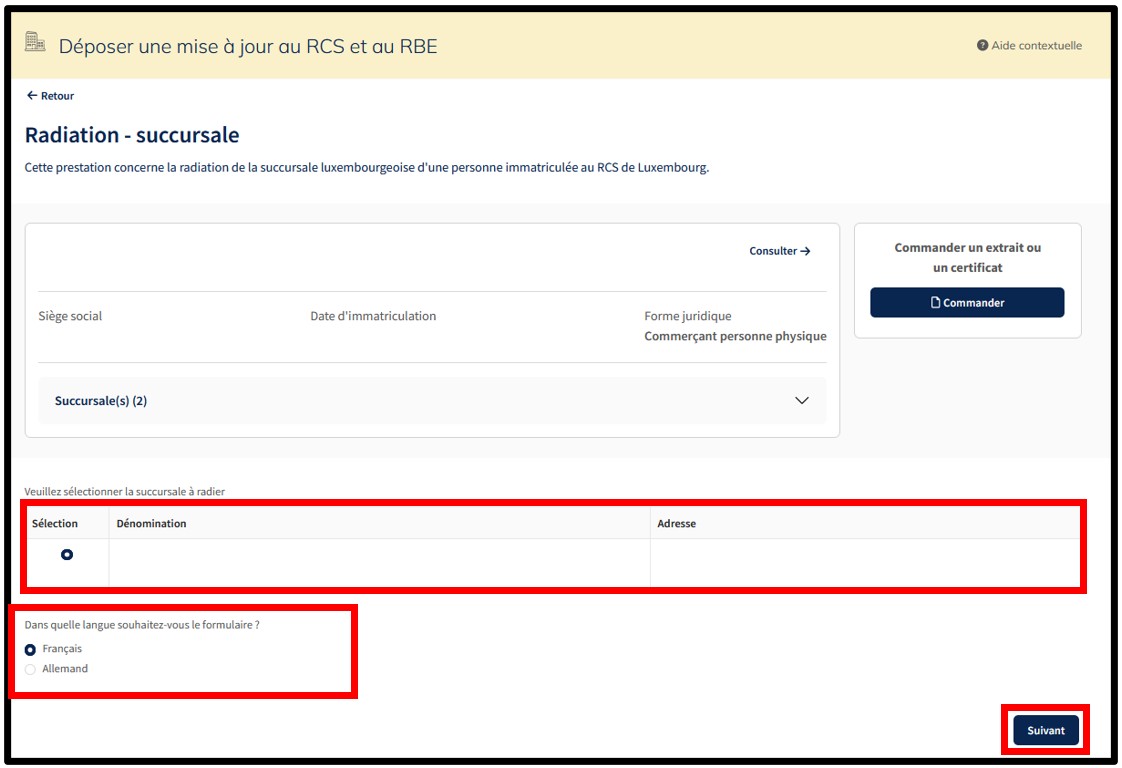
Task: Choose Allemand as form language
Action: [31, 670]
